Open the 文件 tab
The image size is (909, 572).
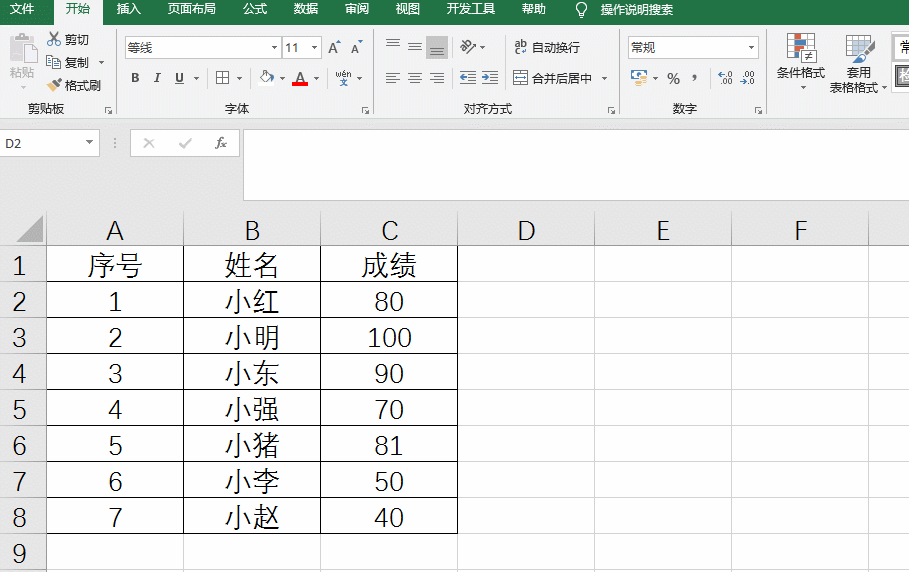[x=22, y=9]
